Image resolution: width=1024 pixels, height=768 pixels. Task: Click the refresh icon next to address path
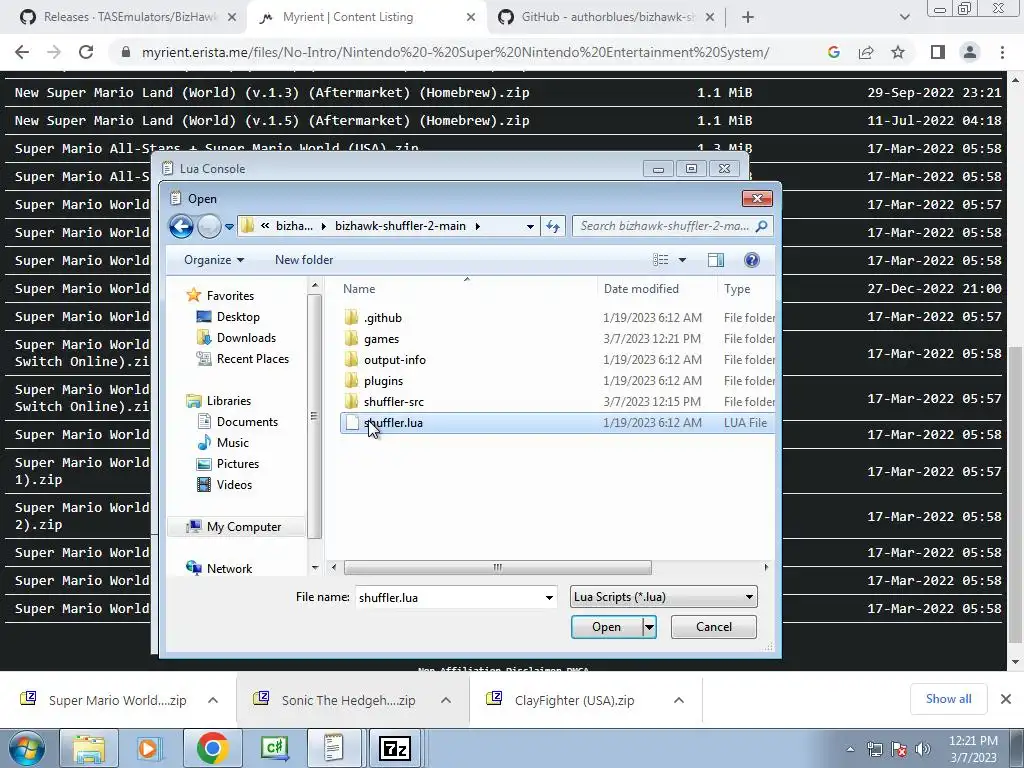tap(553, 227)
